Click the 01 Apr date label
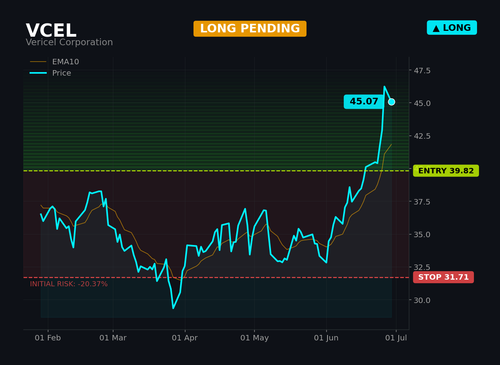The width and height of the screenshot is (500, 365). click(x=185, y=338)
